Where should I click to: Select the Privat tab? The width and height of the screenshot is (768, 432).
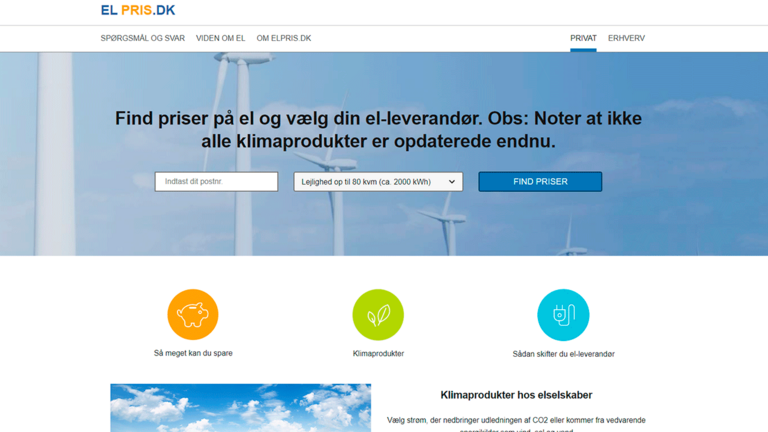[583, 38]
